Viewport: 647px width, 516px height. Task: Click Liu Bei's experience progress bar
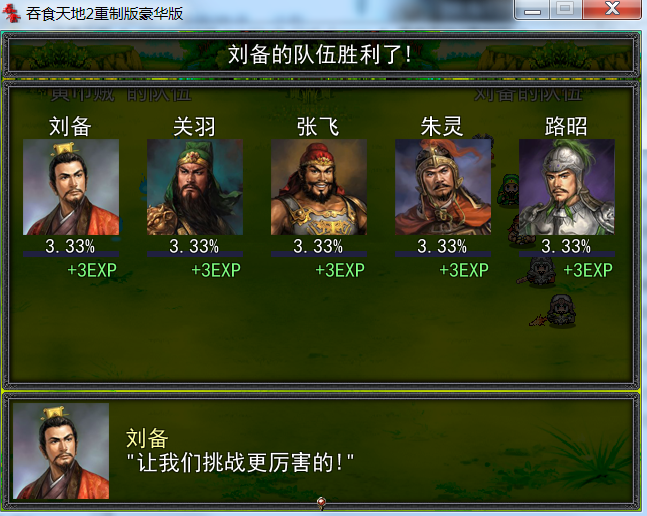[x=71, y=254]
